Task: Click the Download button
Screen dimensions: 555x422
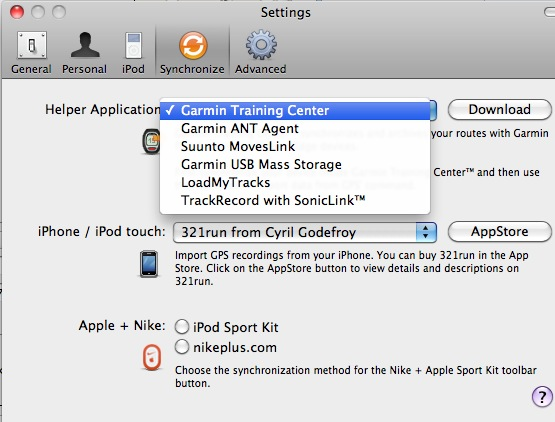Action: (x=499, y=109)
